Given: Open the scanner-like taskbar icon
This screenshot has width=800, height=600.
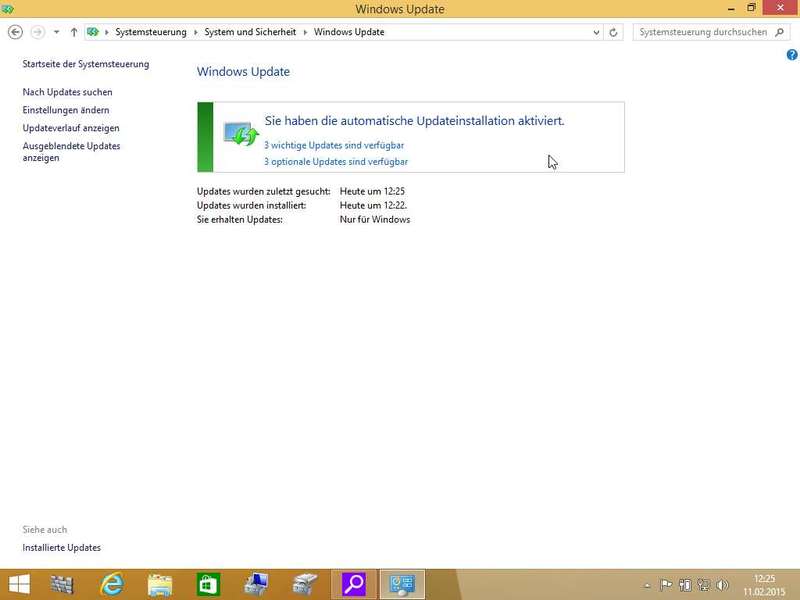Looking at the screenshot, I should [305, 584].
